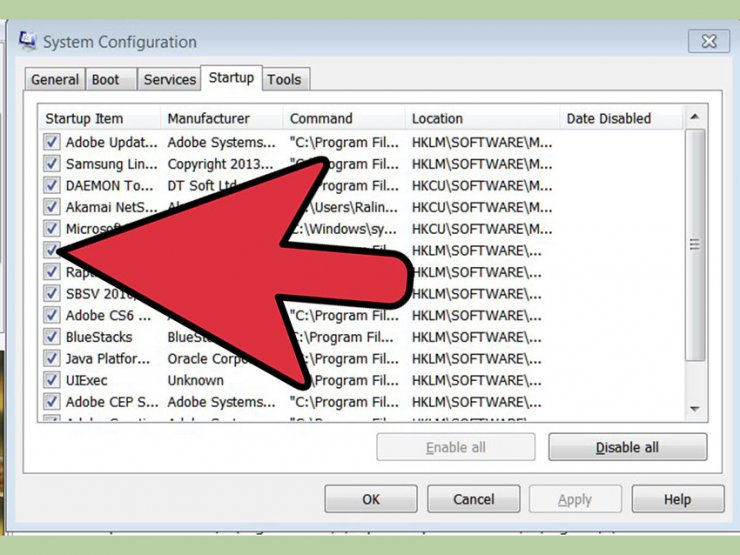Viewport: 740px width, 555px height.
Task: Uncheck the Adobe CEP S... startup item
Action: point(51,402)
